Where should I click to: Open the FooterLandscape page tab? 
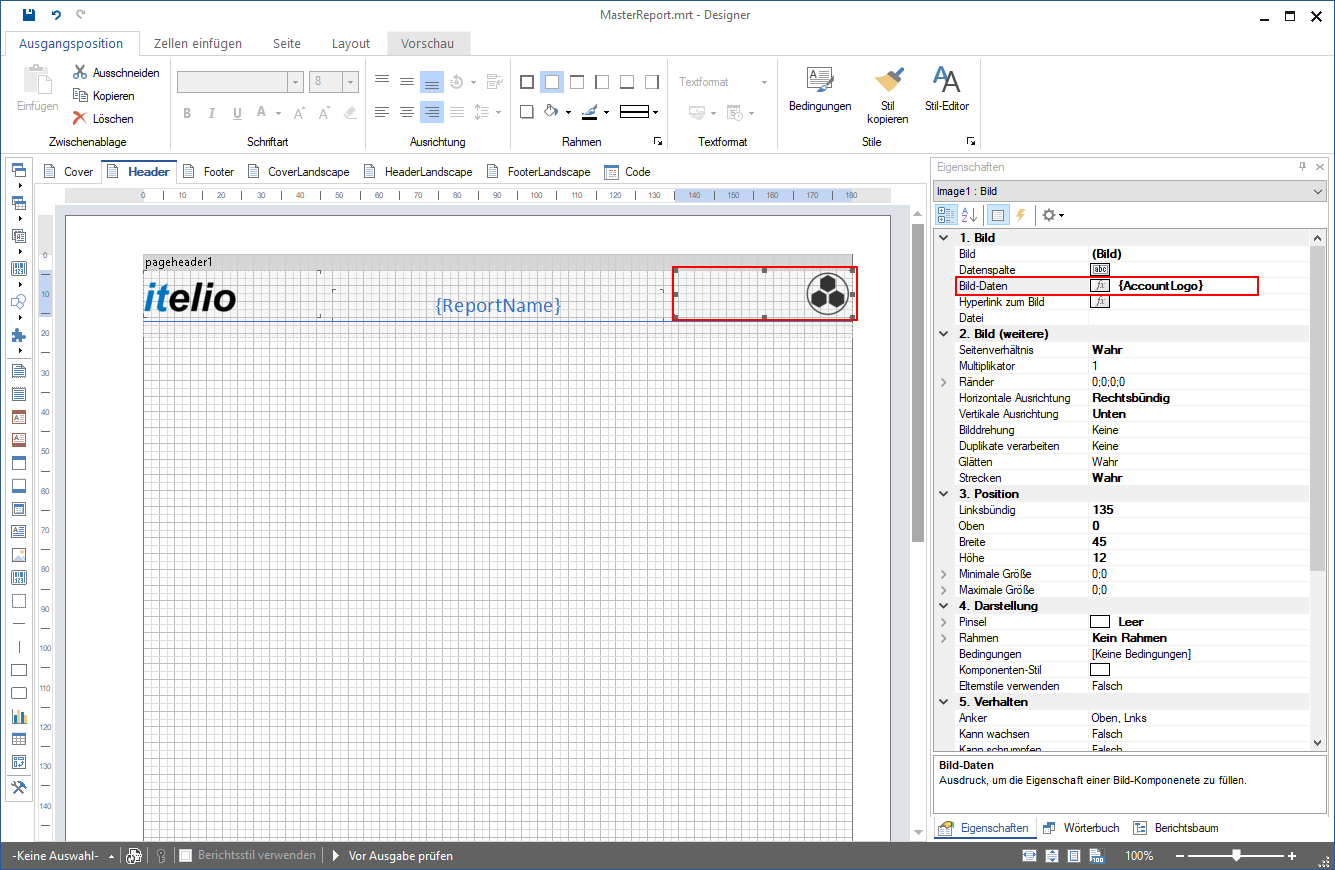click(x=539, y=172)
